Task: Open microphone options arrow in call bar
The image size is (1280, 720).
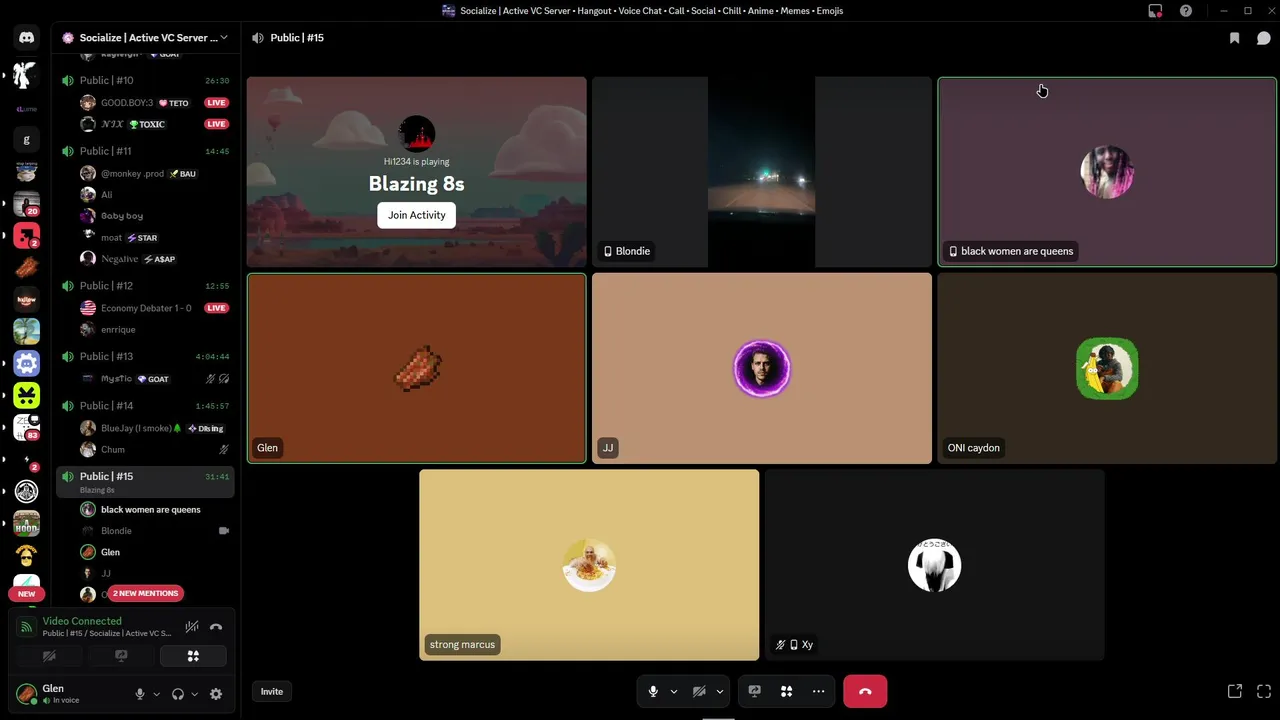Action: [x=673, y=691]
